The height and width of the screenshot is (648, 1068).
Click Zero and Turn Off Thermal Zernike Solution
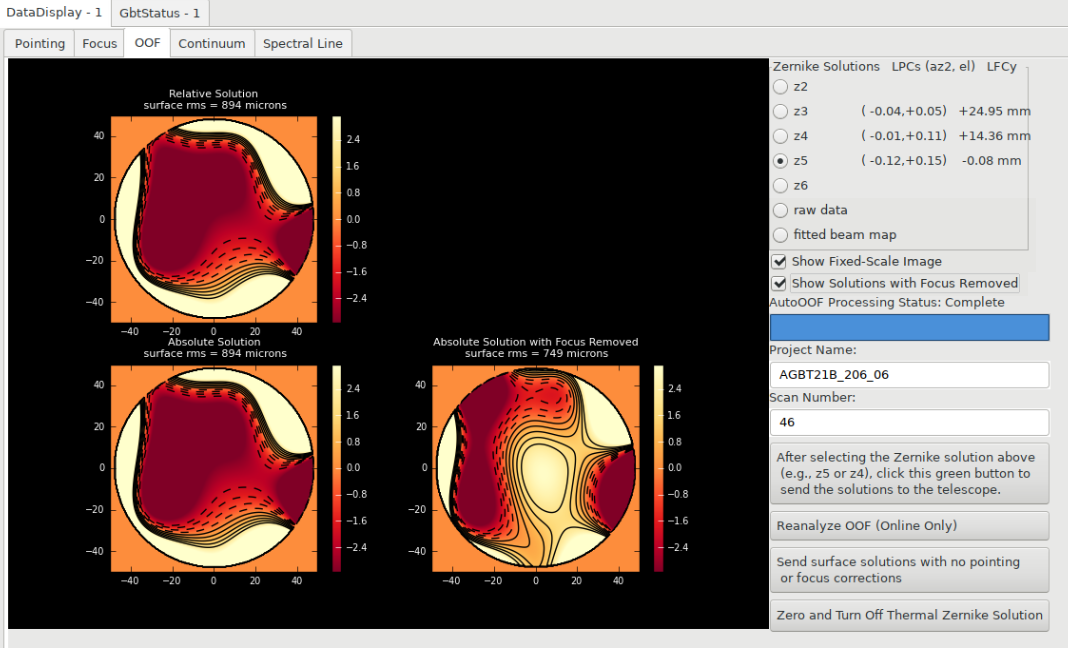909,615
